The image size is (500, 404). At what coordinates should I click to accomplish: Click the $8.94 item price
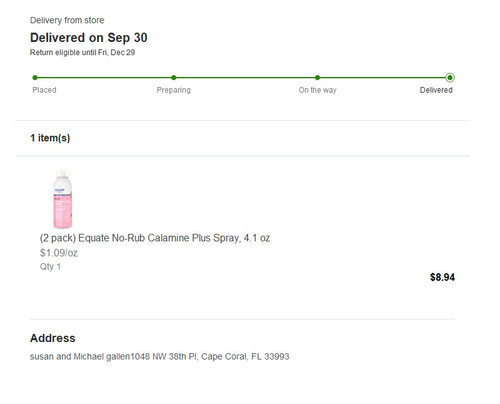pyautogui.click(x=442, y=277)
